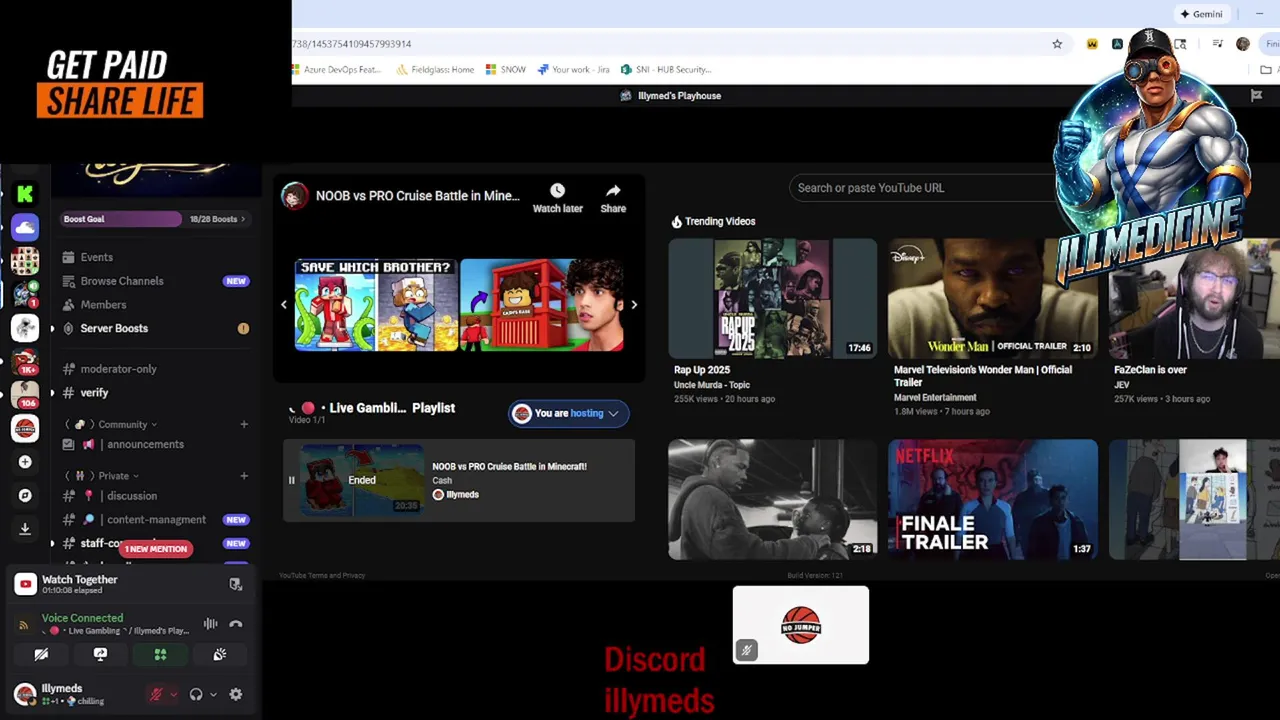
Task: Open Chrome media controls icon
Action: click(x=1217, y=44)
